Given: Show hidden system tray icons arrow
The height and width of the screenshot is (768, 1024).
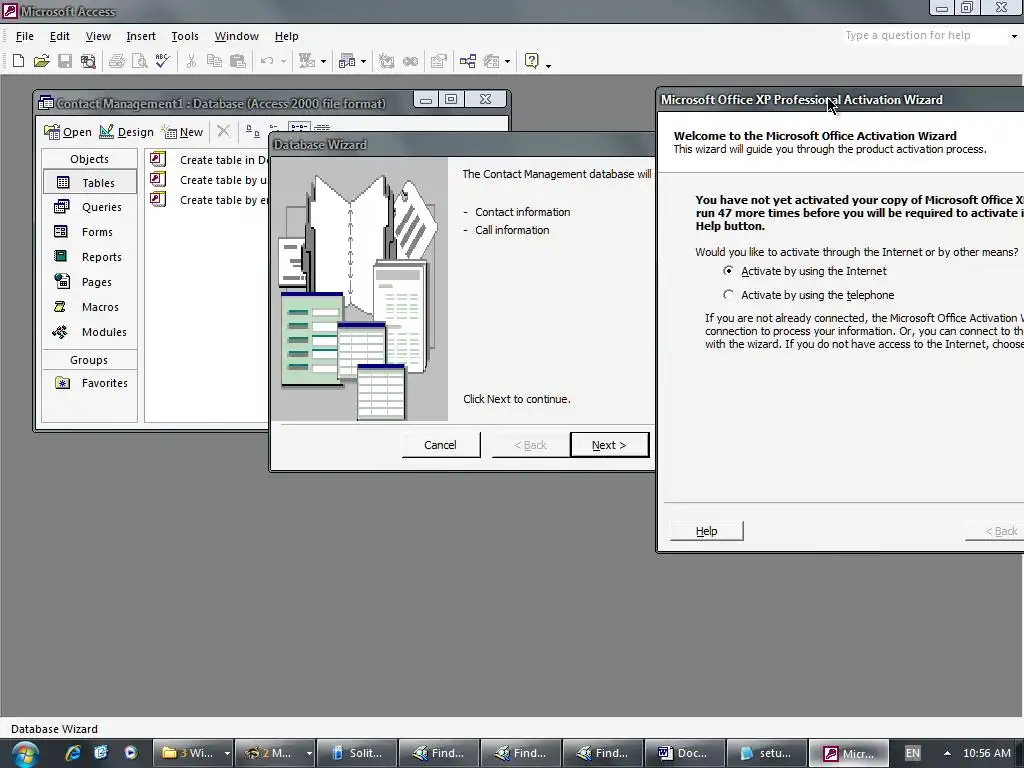Looking at the screenshot, I should (x=947, y=753).
